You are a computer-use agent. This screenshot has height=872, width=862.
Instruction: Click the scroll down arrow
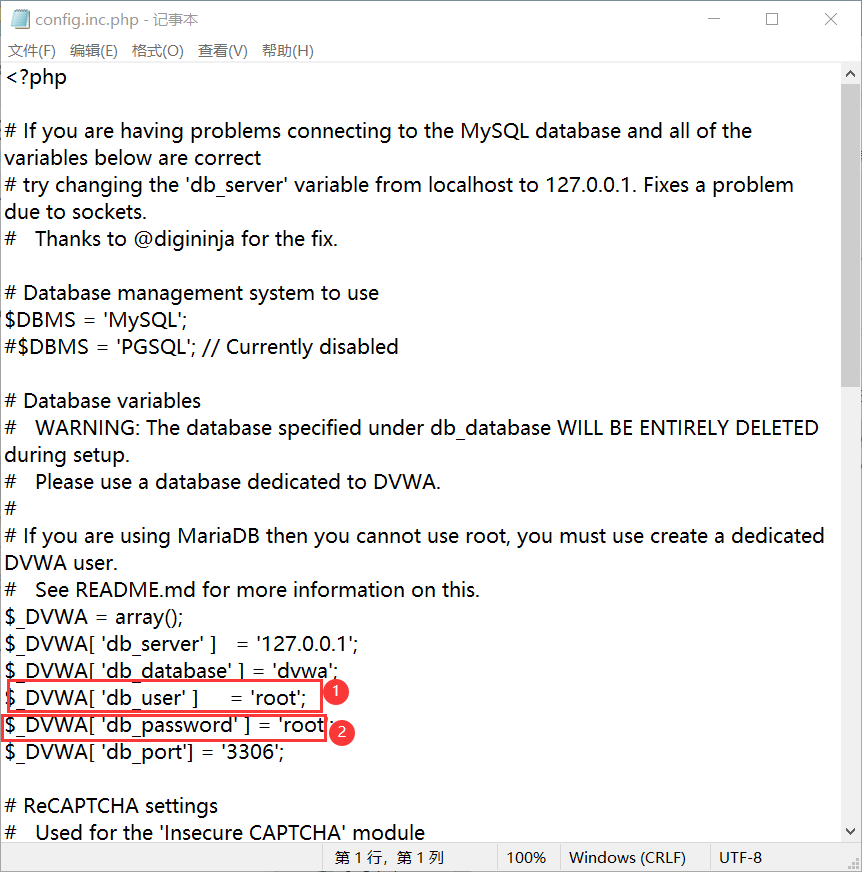pos(850,831)
